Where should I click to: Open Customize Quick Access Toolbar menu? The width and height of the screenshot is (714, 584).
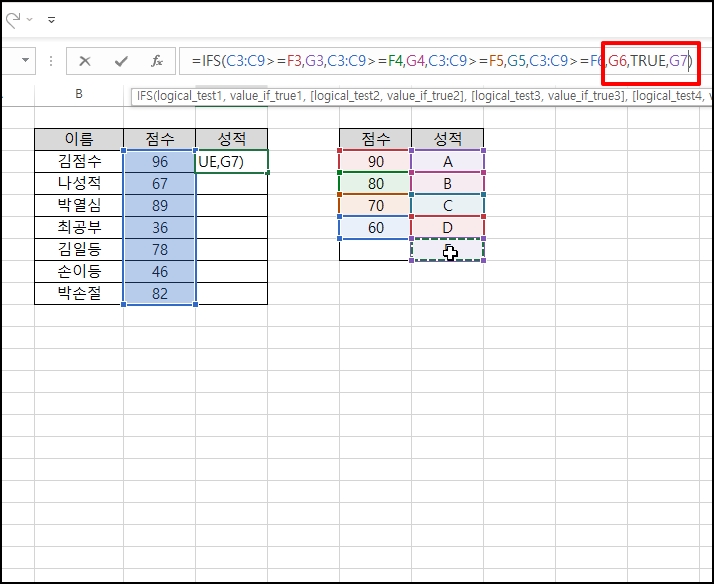(x=51, y=20)
